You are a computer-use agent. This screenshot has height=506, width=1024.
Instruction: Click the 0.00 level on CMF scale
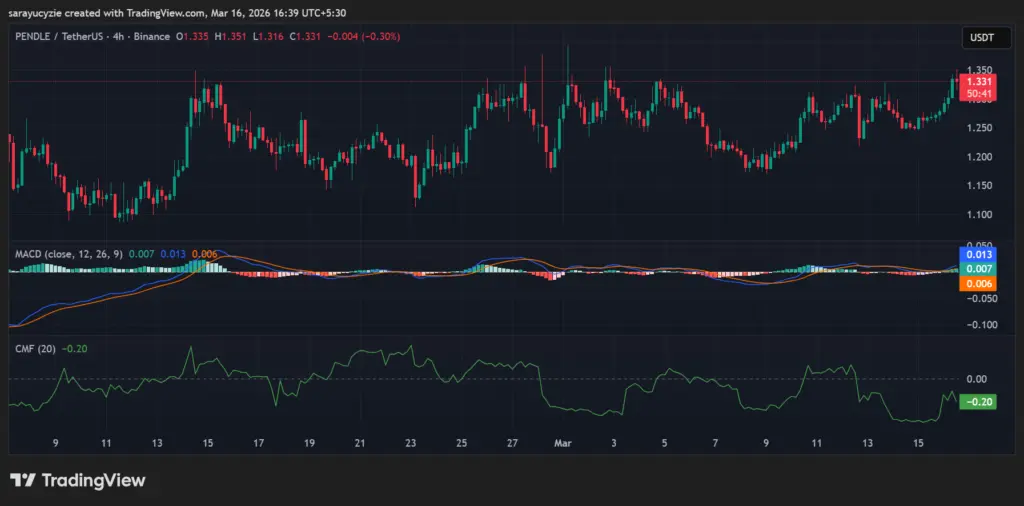976,379
